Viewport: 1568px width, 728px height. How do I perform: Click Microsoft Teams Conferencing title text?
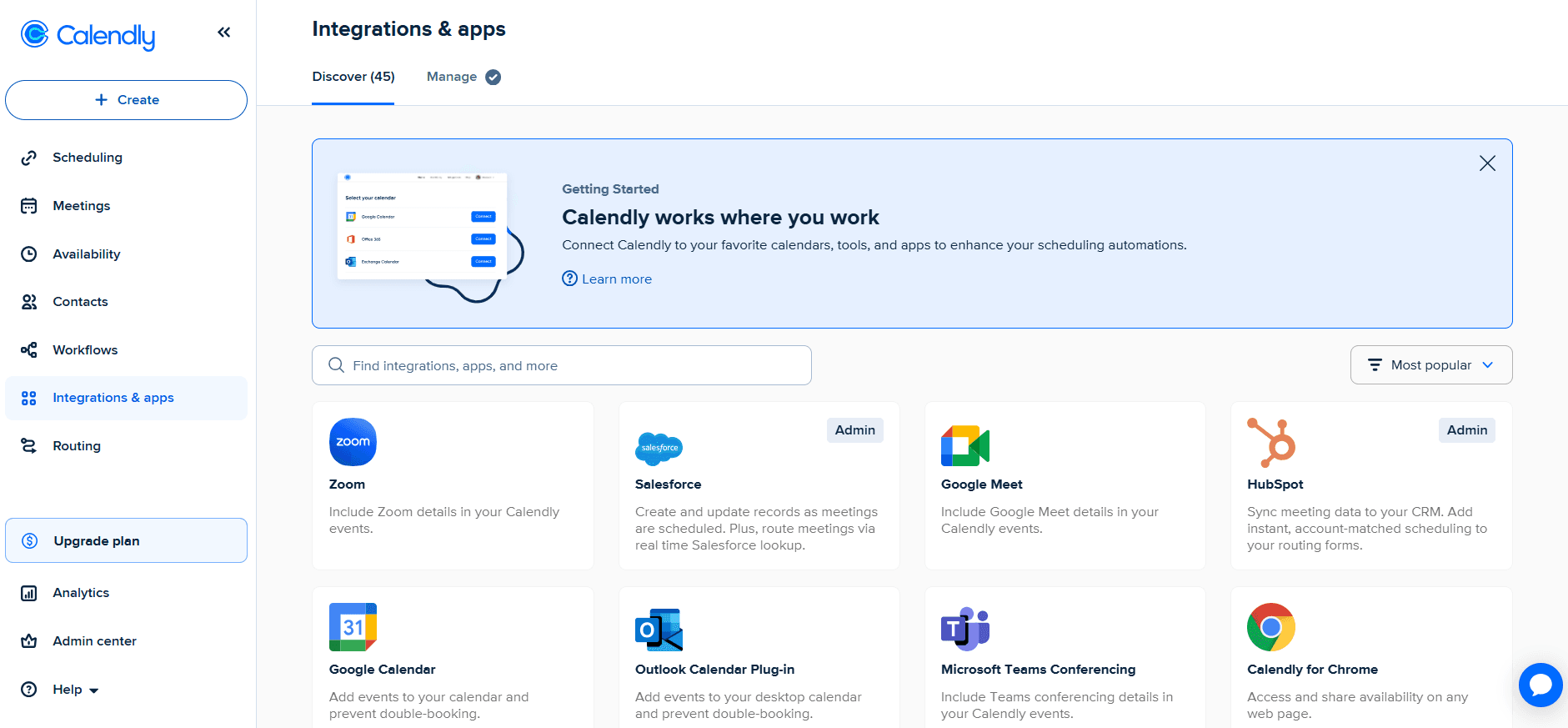tap(1038, 670)
